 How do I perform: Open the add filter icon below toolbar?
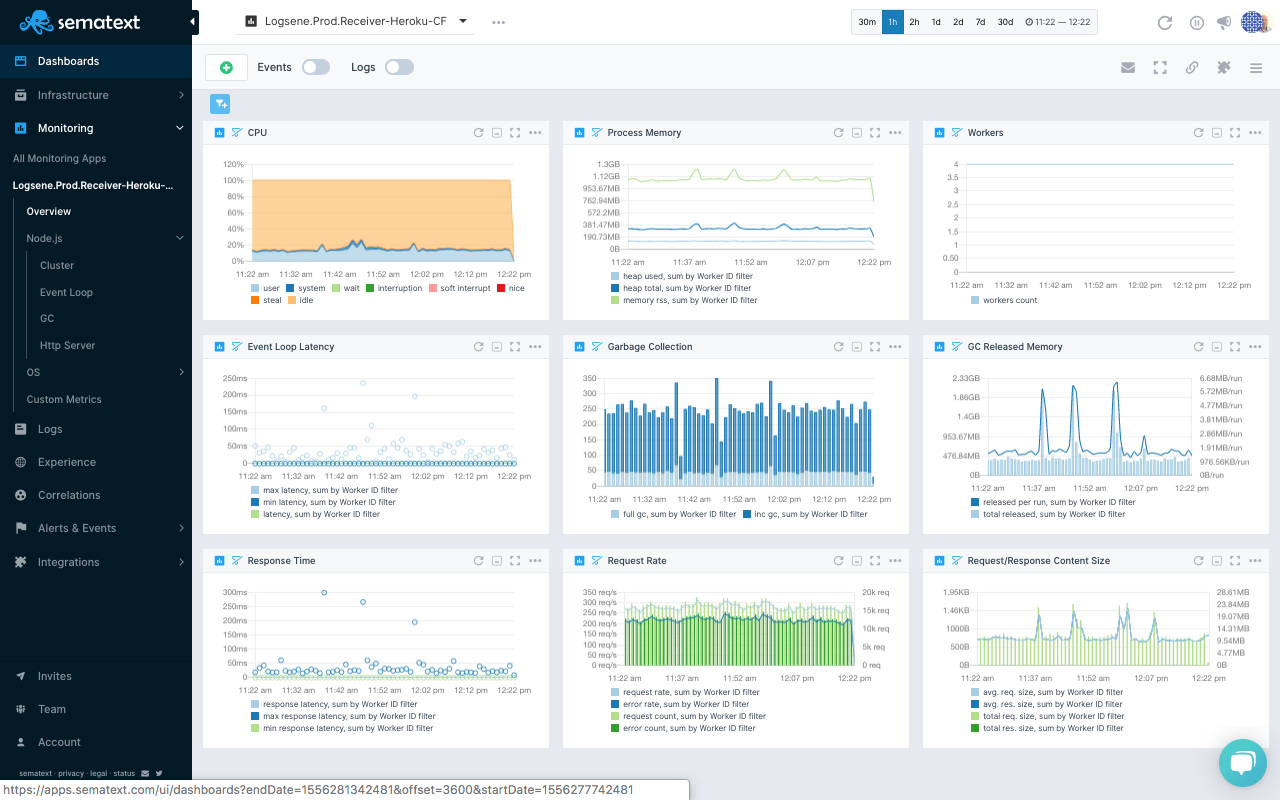pyautogui.click(x=220, y=103)
